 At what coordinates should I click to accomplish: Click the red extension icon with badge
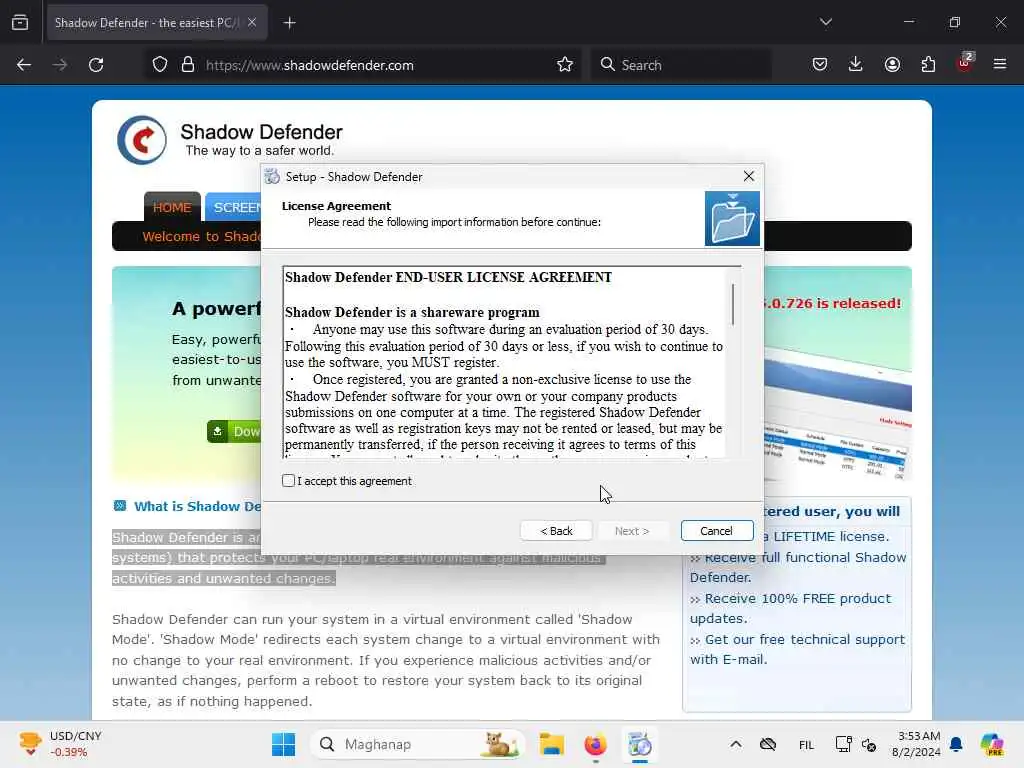click(x=965, y=63)
